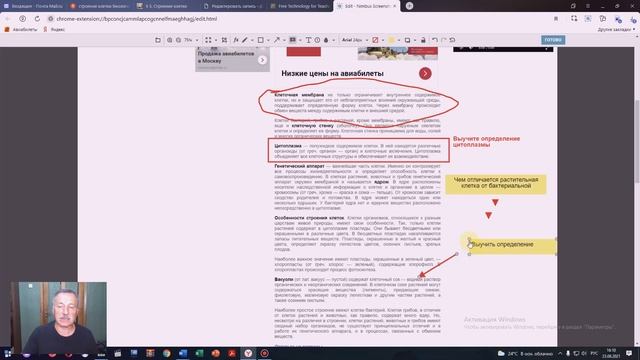Open PowerPoint from the taskbar
Screen dimensions: 640x360
point(216,353)
